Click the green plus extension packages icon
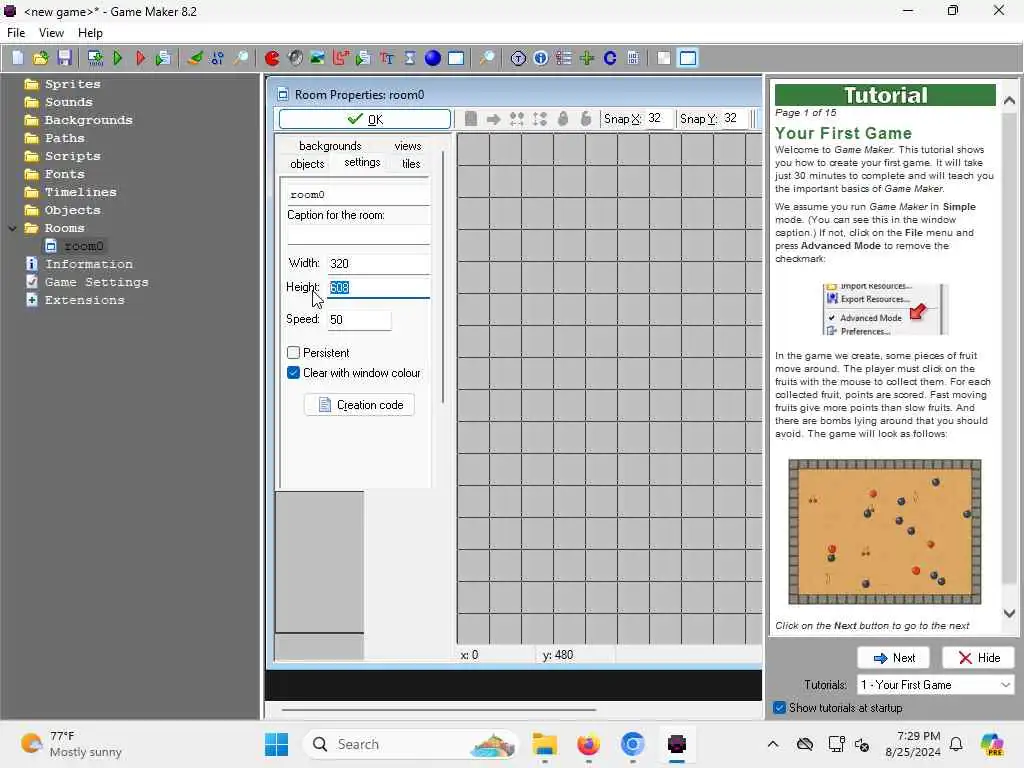 586,58
